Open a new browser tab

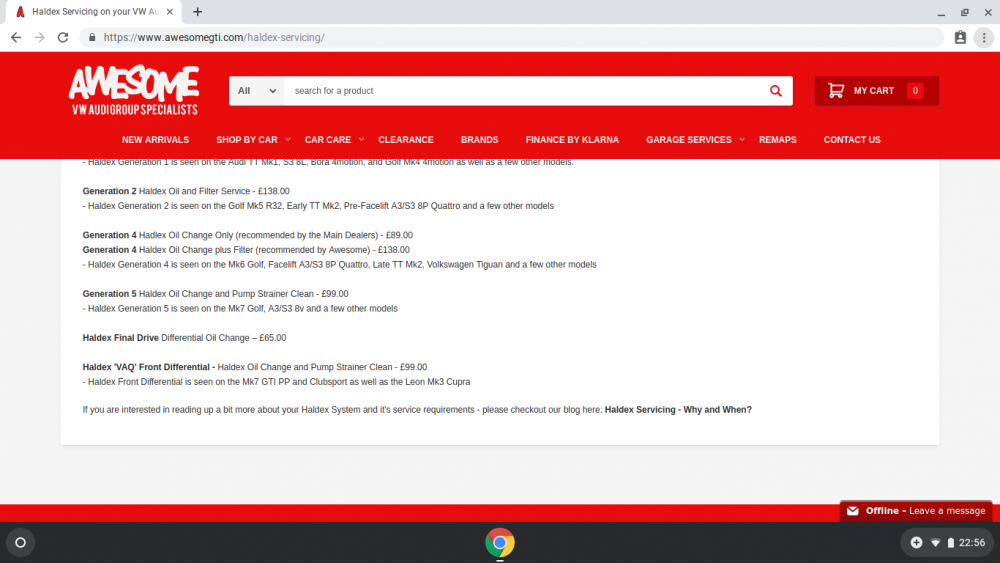tap(198, 11)
